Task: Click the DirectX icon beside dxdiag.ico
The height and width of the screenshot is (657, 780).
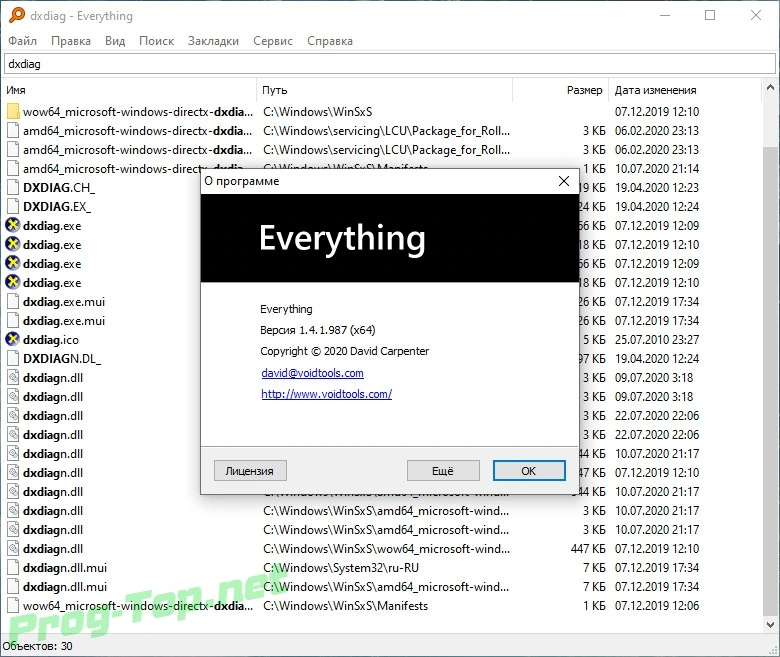Action: 12,339
